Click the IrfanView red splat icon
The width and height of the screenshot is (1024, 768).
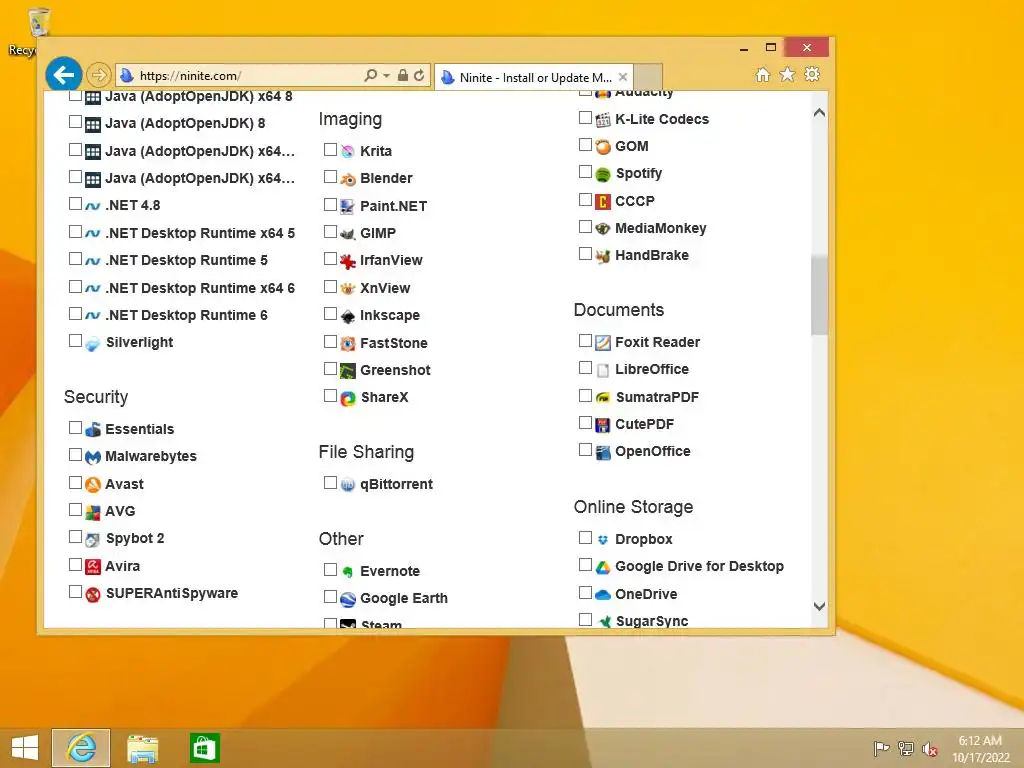(x=348, y=261)
